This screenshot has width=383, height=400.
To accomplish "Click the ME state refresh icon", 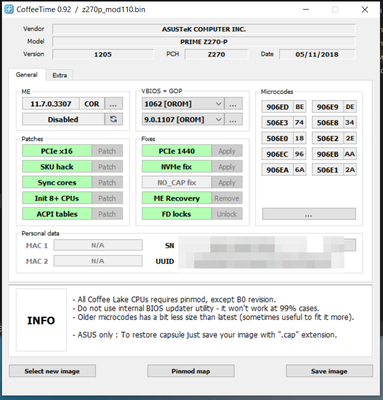I will 113,119.
